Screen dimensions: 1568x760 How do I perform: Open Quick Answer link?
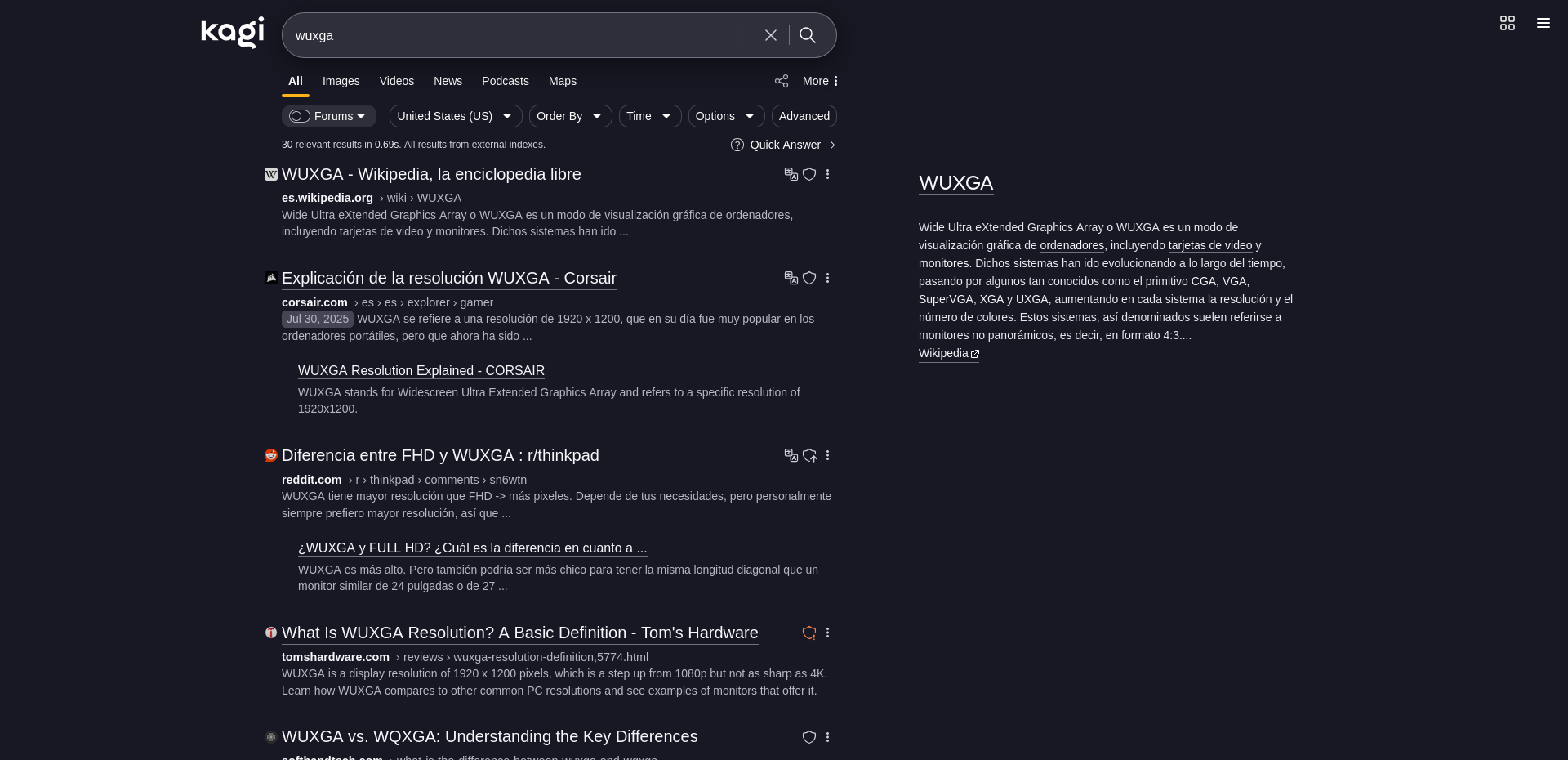(x=784, y=145)
